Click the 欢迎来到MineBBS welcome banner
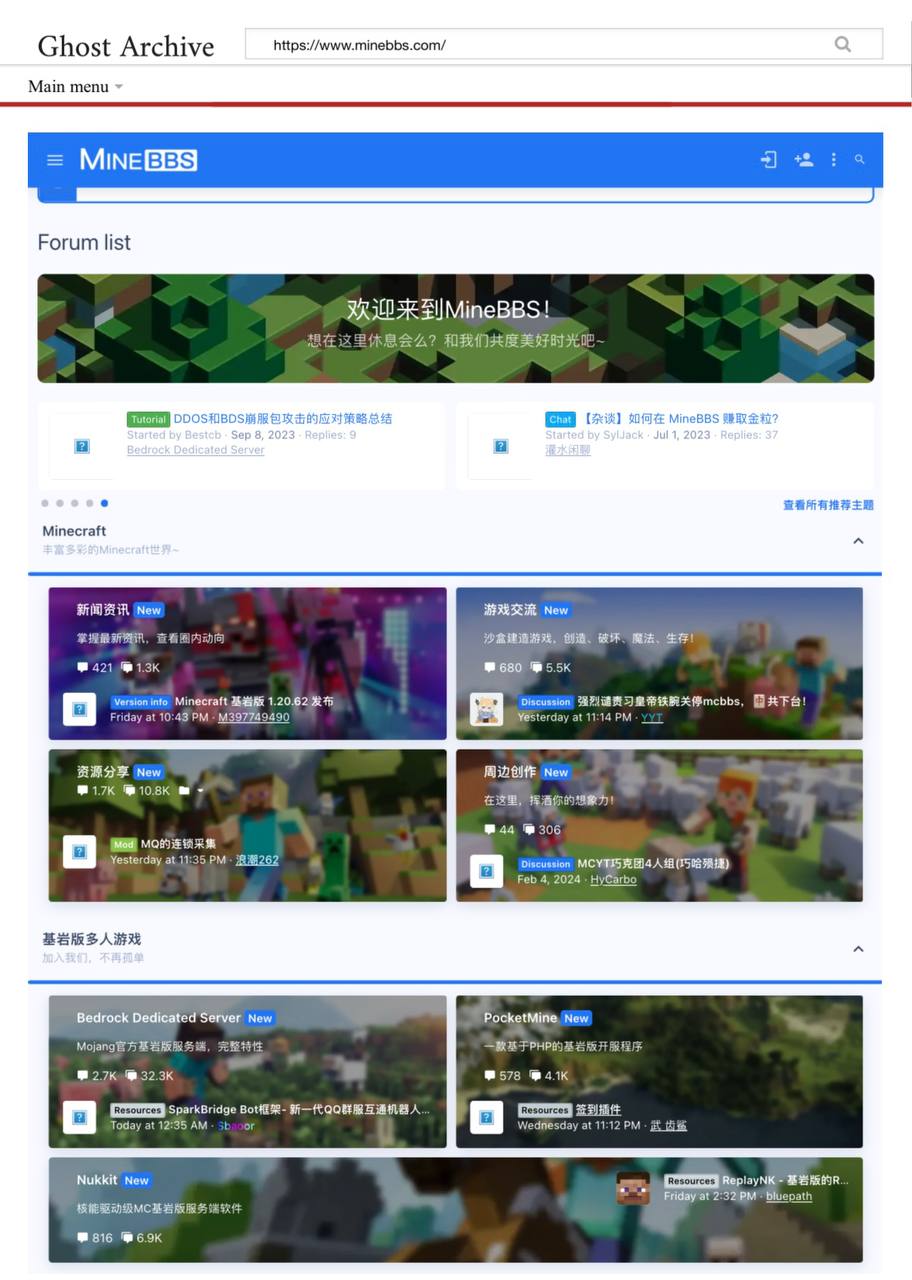Screen dimensions: 912x1280 (x=456, y=328)
